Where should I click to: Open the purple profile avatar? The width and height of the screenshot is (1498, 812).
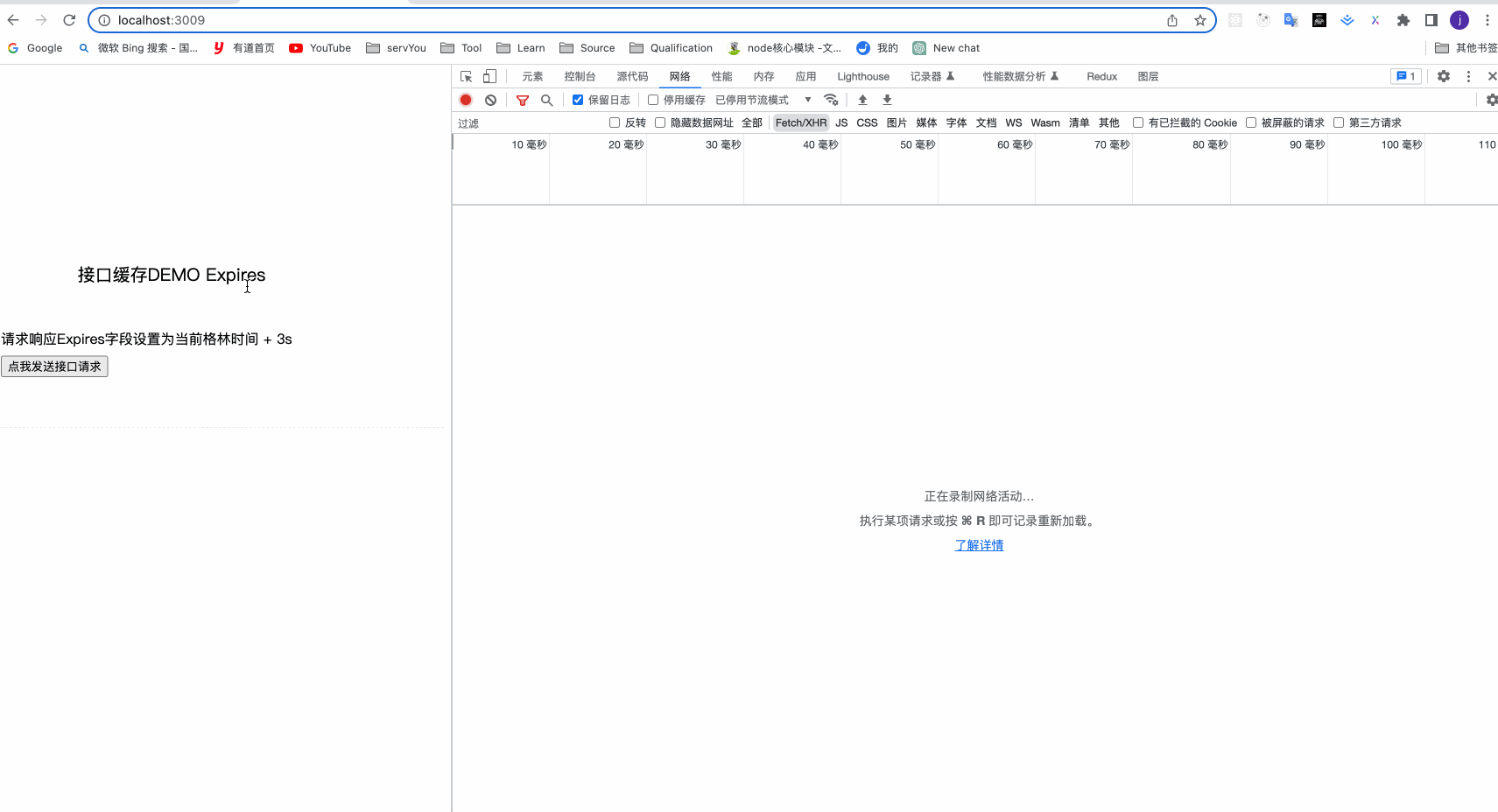click(1459, 20)
